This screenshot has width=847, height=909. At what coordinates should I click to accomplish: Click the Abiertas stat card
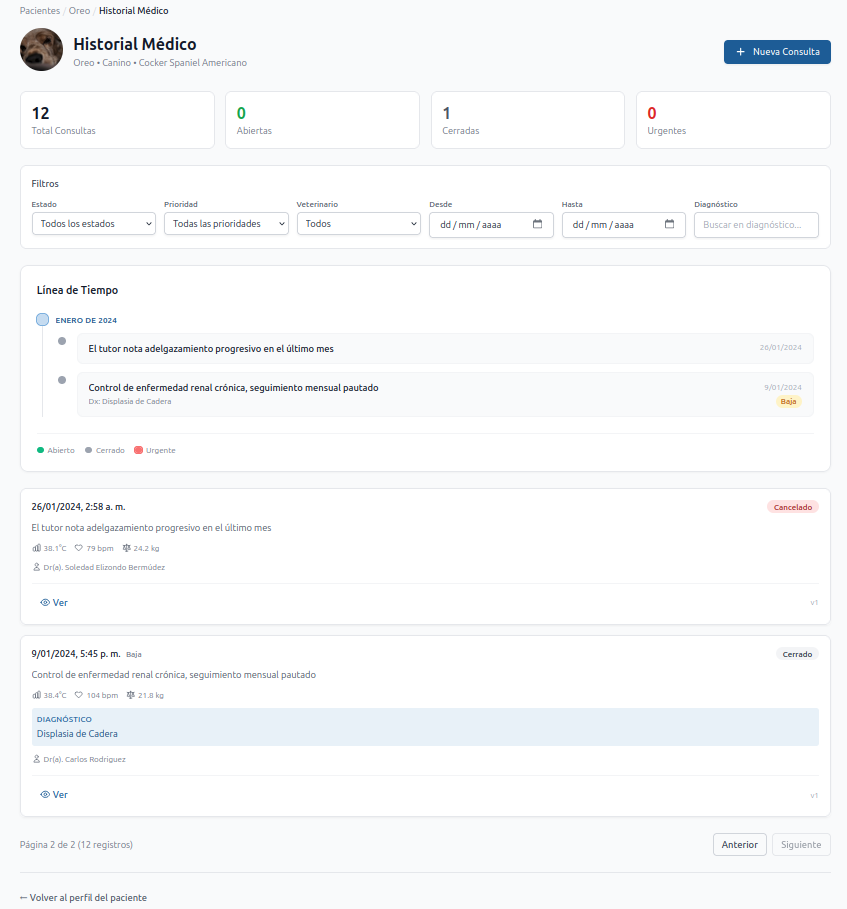coord(322,120)
